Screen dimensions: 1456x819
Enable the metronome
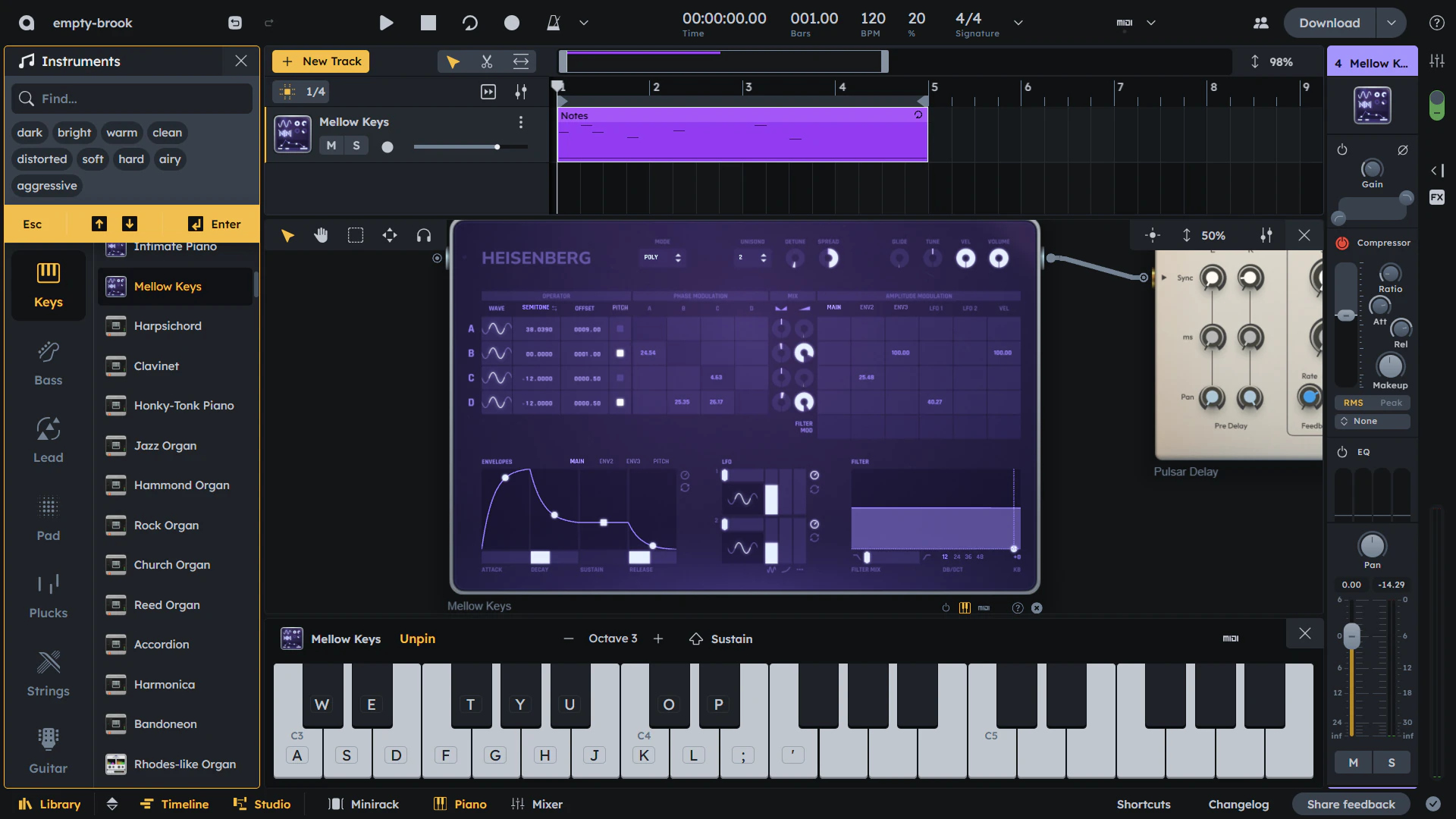coord(554,23)
